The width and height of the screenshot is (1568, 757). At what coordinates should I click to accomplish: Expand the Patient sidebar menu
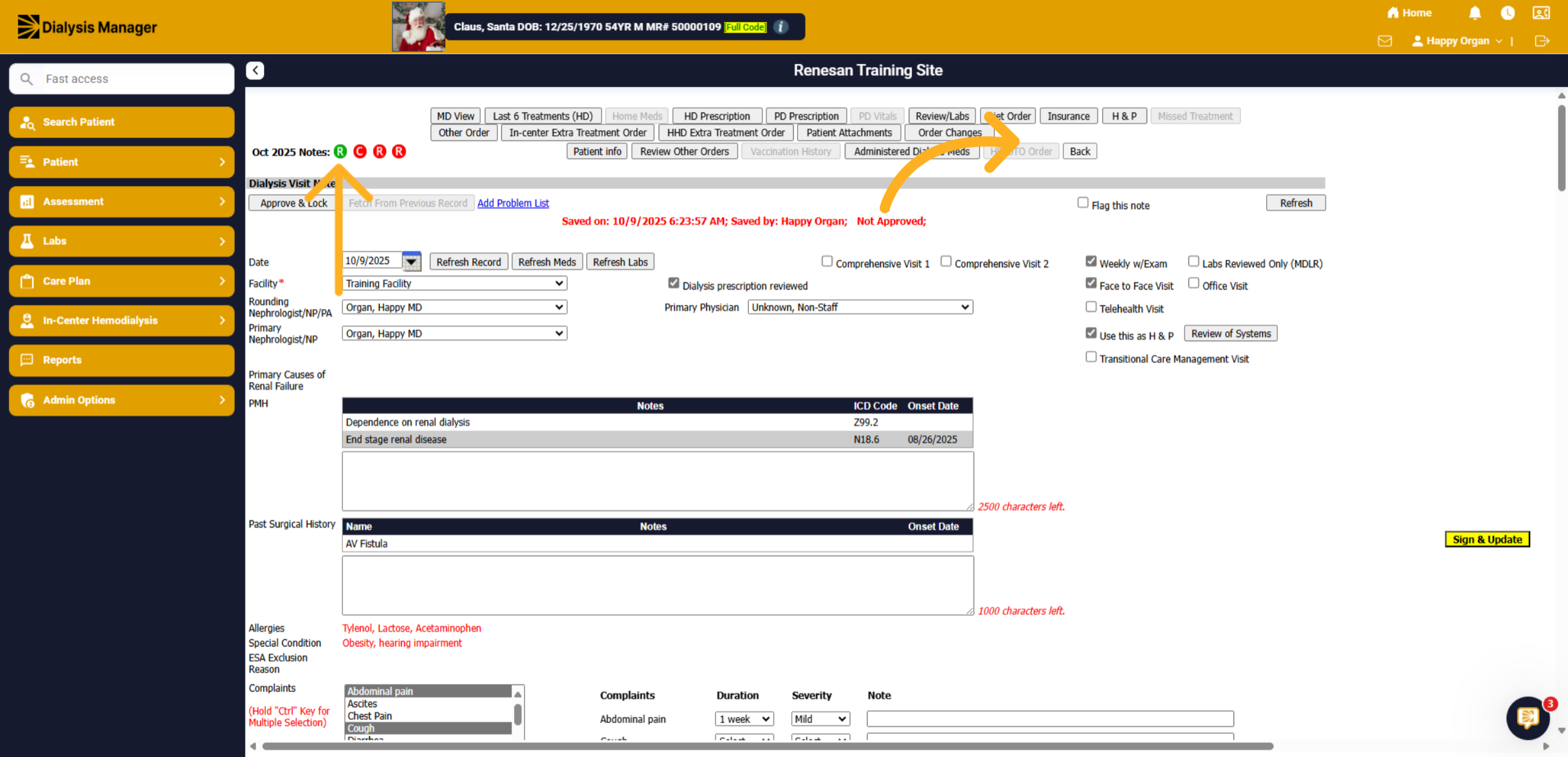[x=122, y=162]
